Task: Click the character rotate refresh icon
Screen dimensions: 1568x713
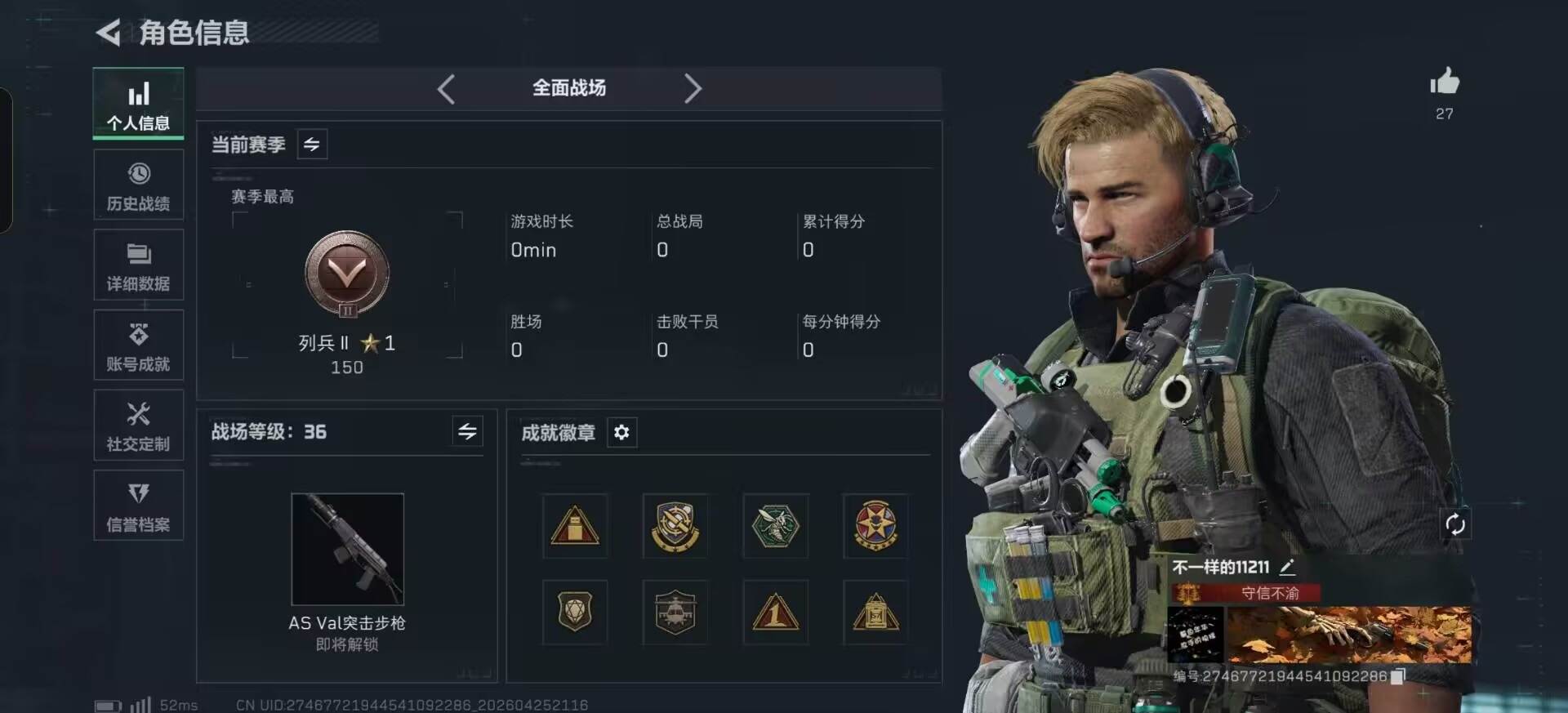Action: pos(1454,524)
